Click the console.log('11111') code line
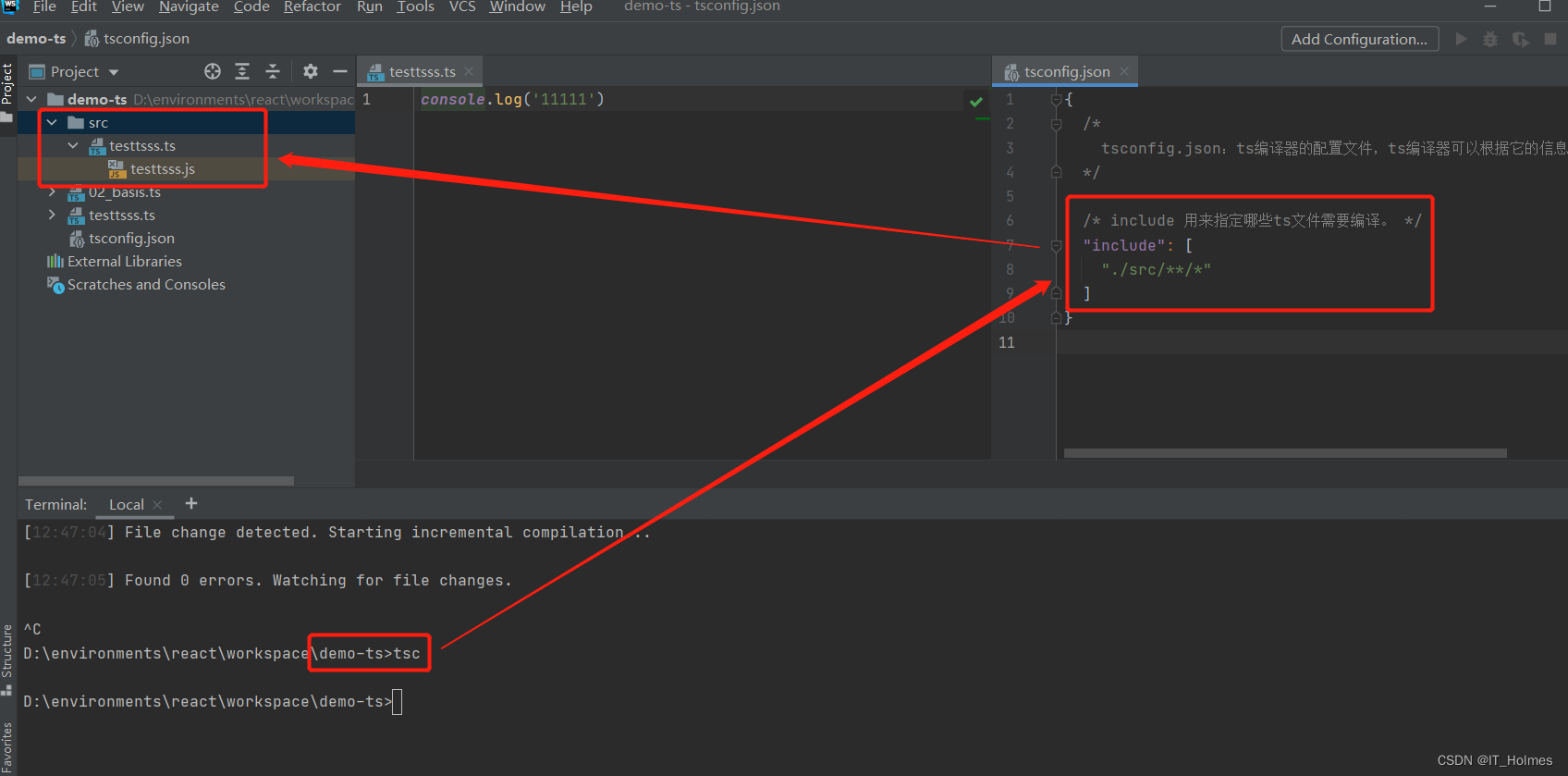1568x776 pixels. coord(512,99)
